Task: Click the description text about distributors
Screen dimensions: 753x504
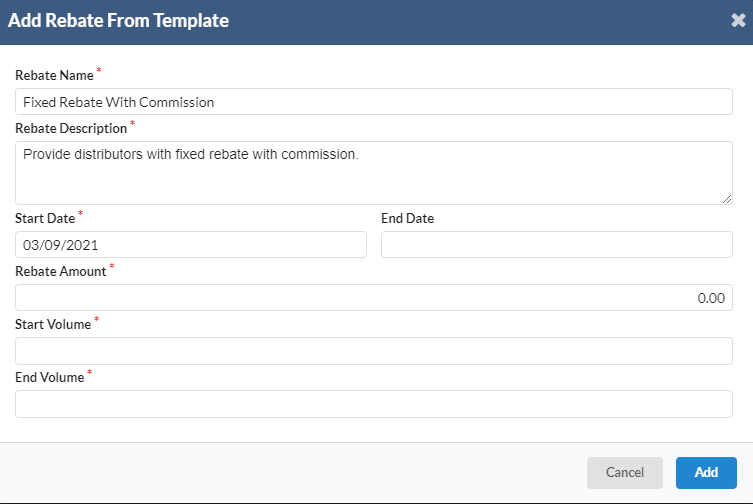Action: tap(190, 155)
